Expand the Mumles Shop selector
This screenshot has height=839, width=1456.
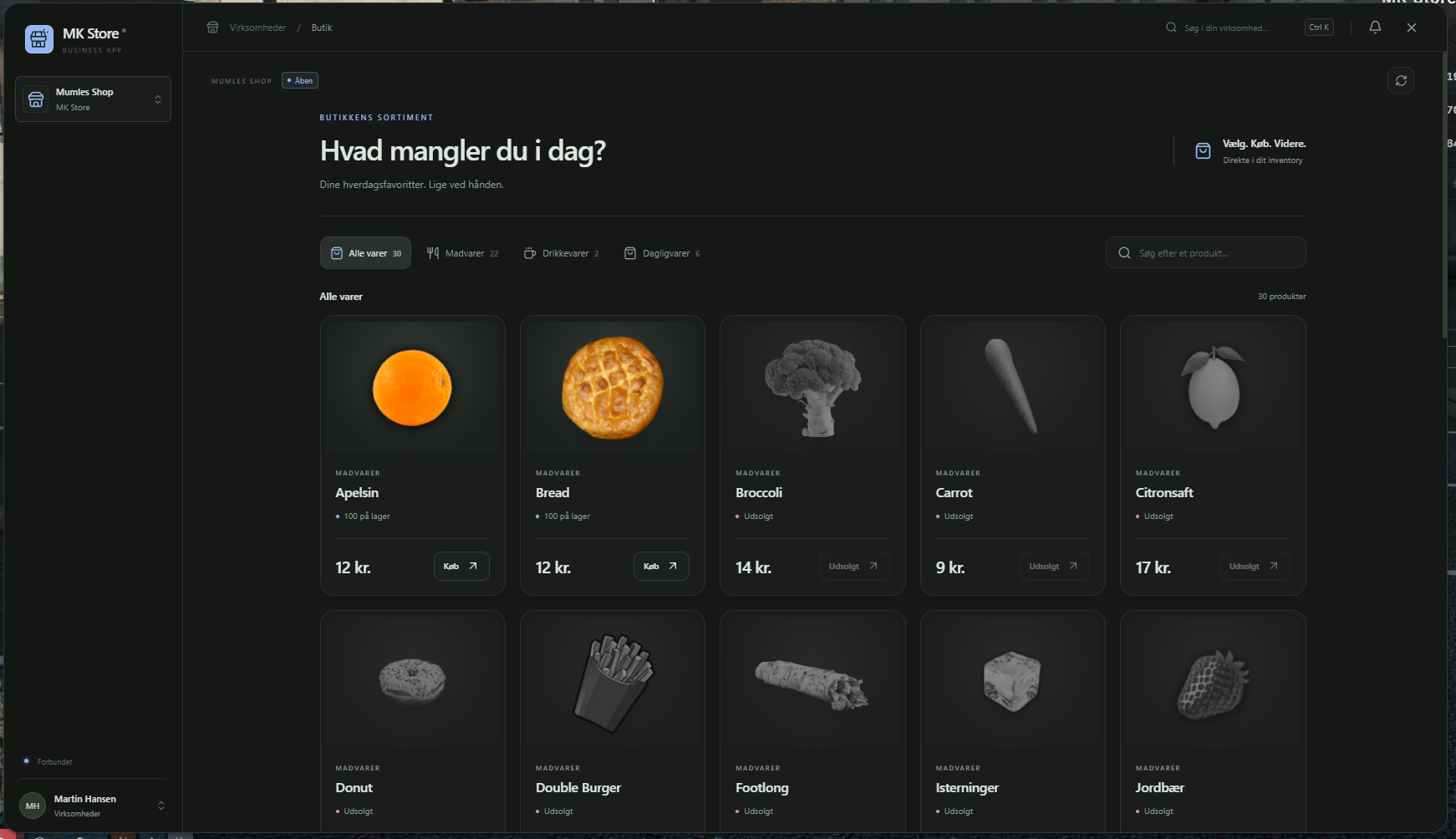tap(158, 99)
